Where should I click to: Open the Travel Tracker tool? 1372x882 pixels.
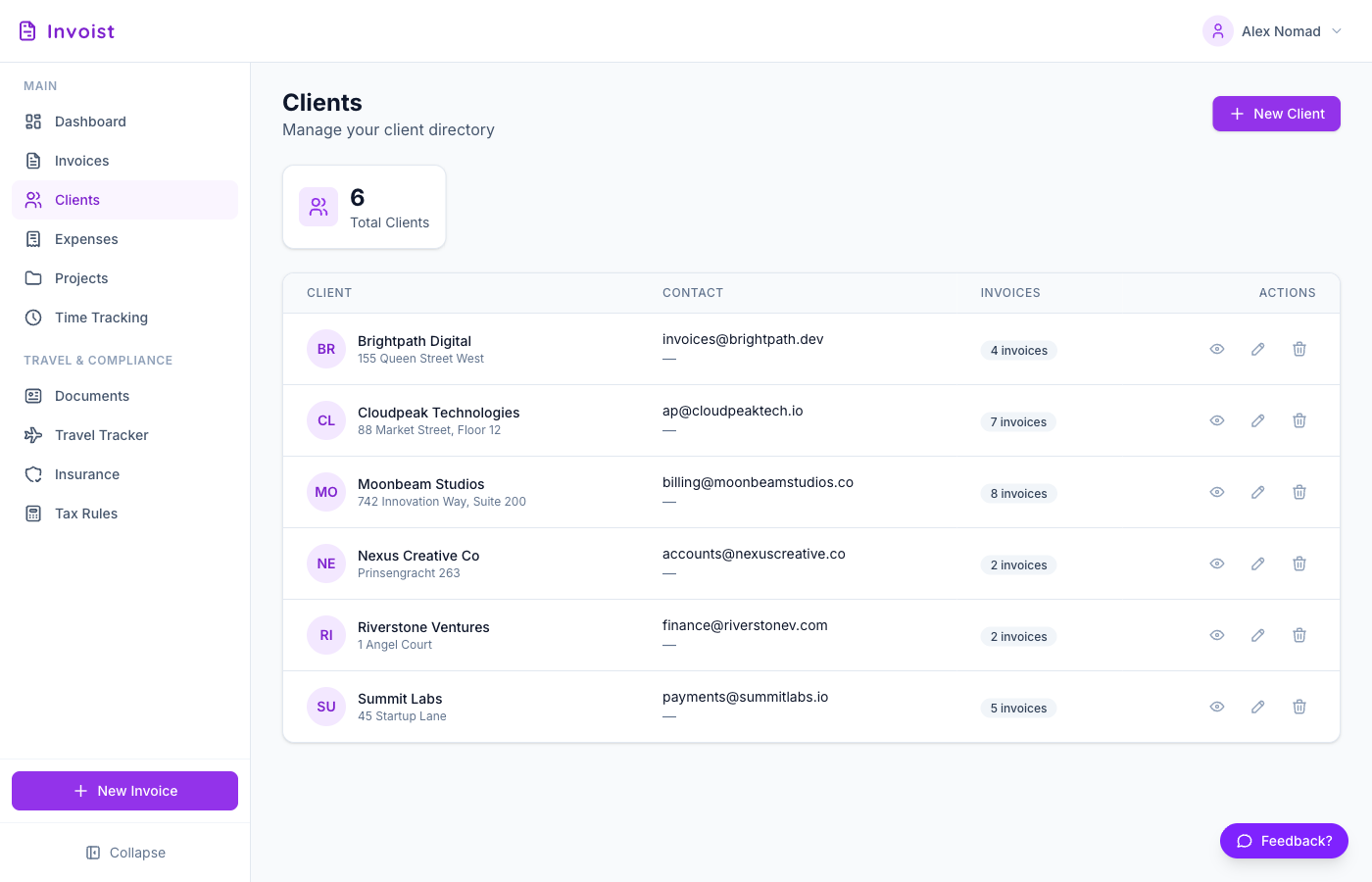pos(102,435)
